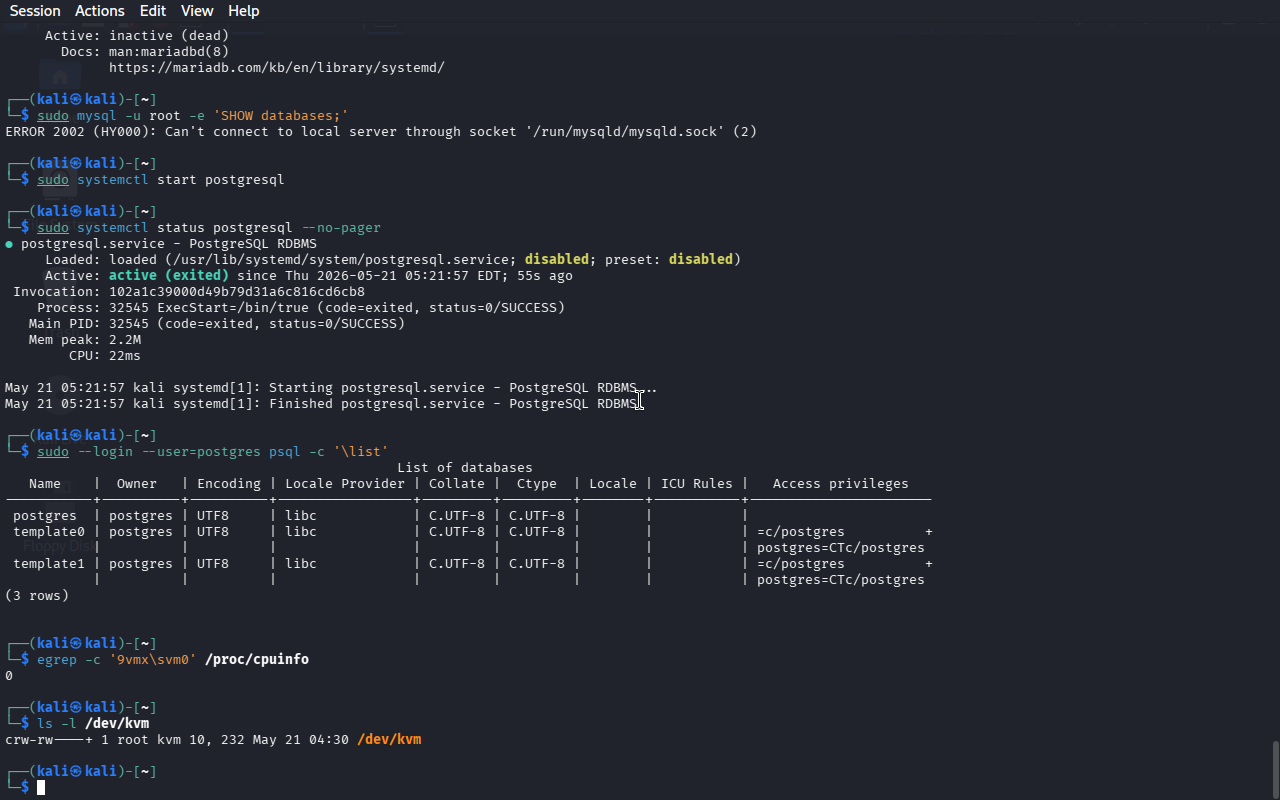This screenshot has width=1280, height=800.
Task: Open the View menu
Action: click(x=197, y=11)
